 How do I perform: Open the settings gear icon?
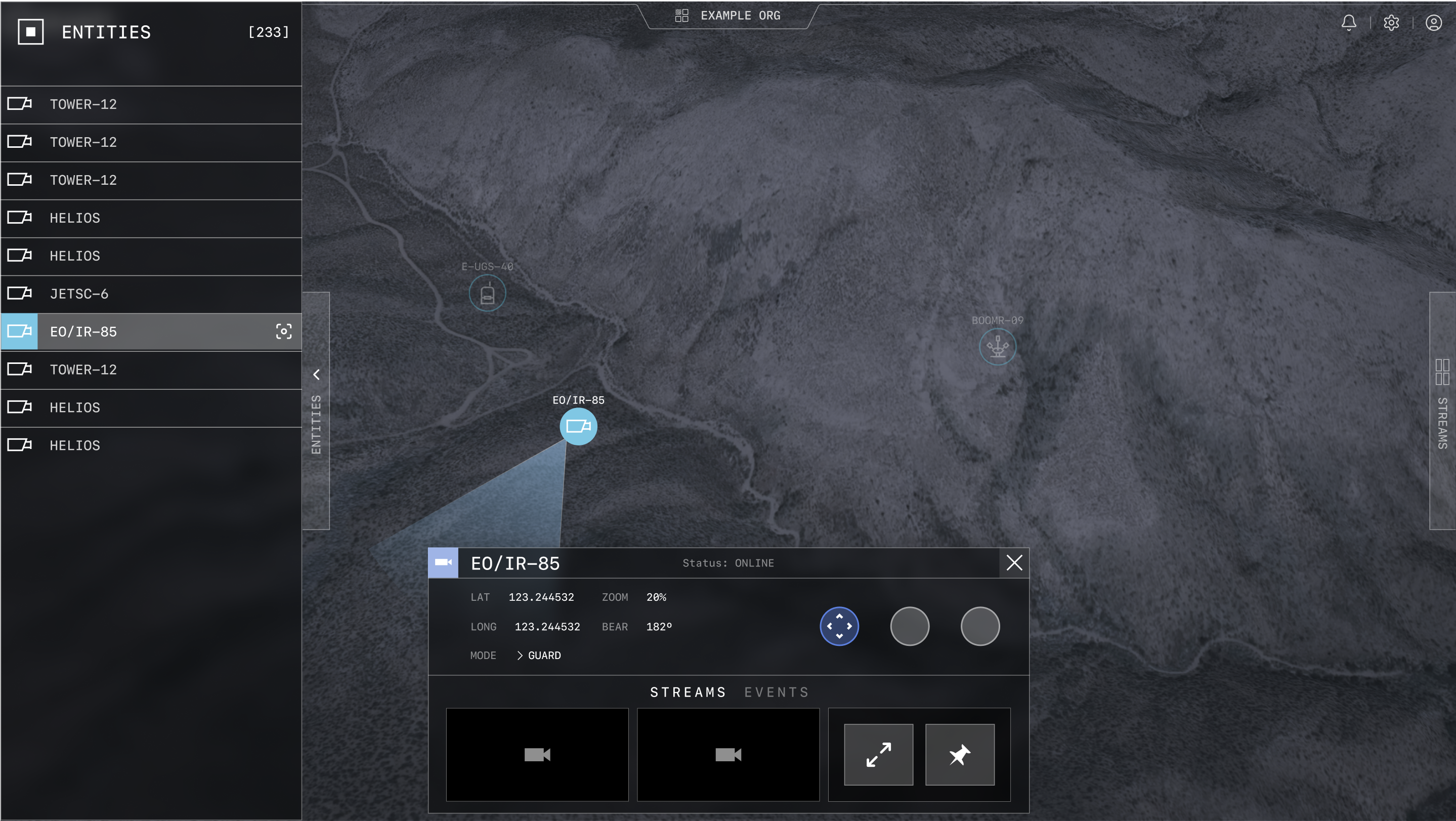point(1391,23)
